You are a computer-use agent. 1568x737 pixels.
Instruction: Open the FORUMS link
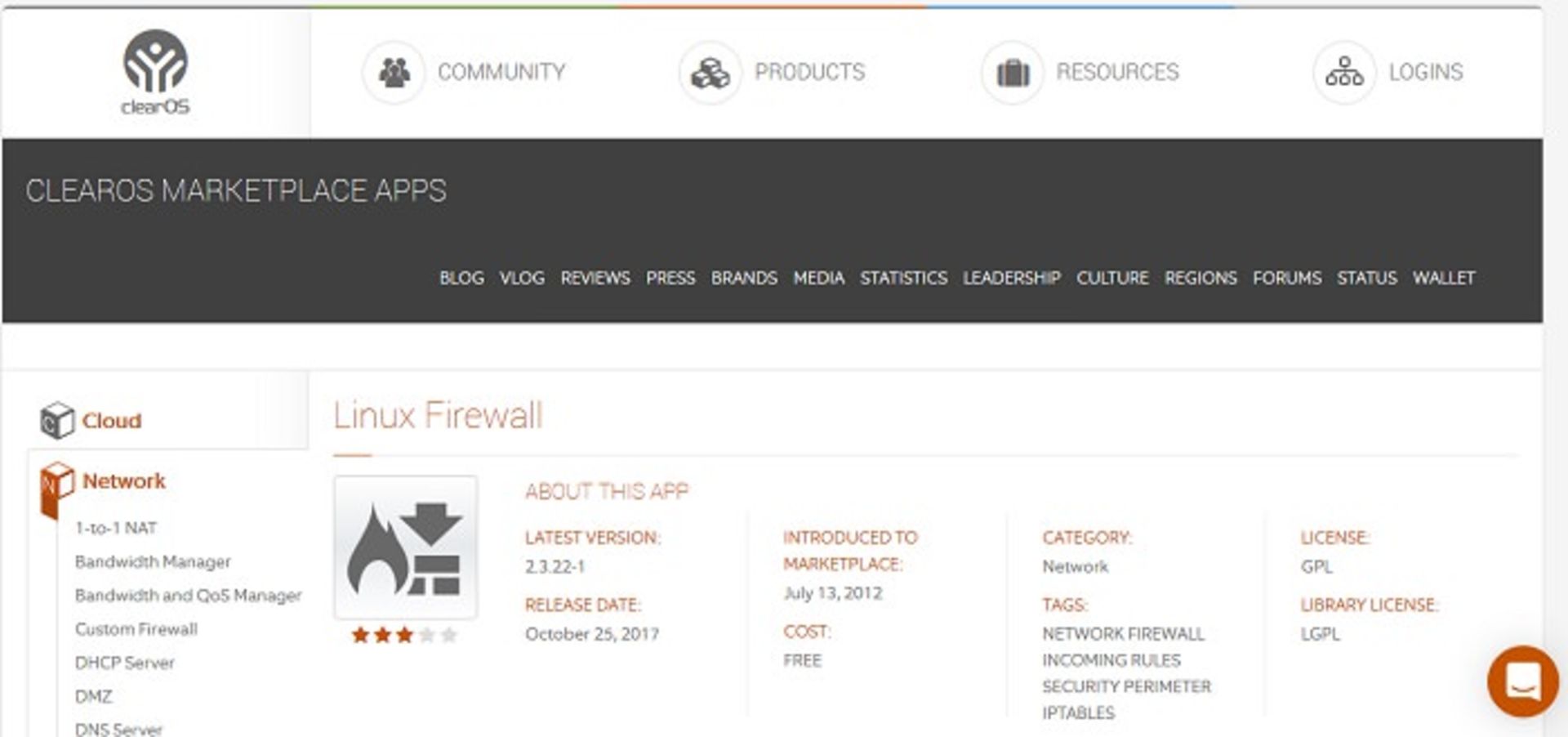[x=1287, y=278]
